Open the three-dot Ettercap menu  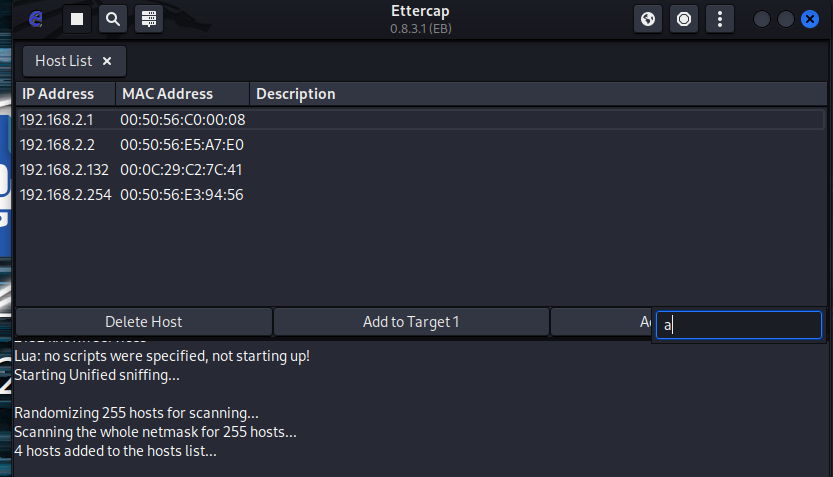(720, 18)
